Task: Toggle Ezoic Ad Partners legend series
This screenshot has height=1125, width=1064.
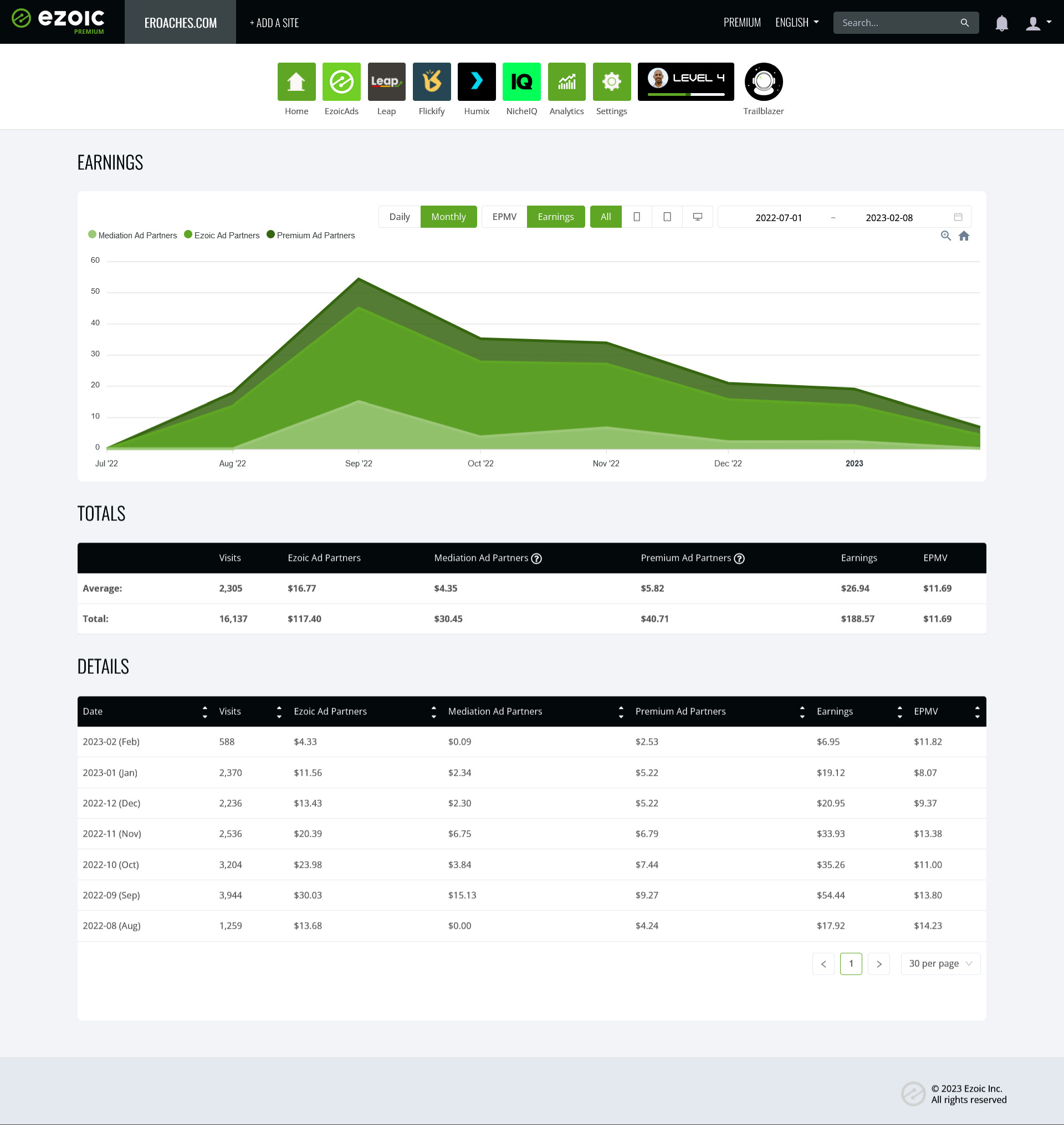Action: [x=222, y=236]
